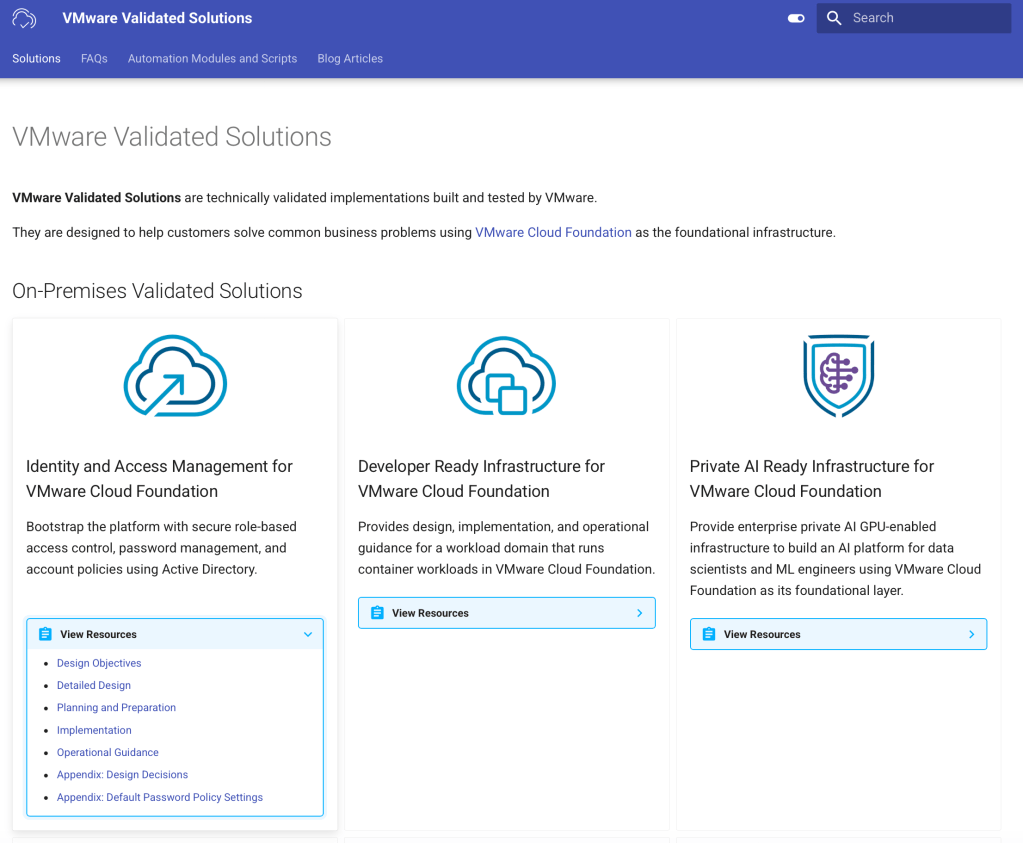Click clipboard icon in Developer Ready View Resources

(377, 613)
